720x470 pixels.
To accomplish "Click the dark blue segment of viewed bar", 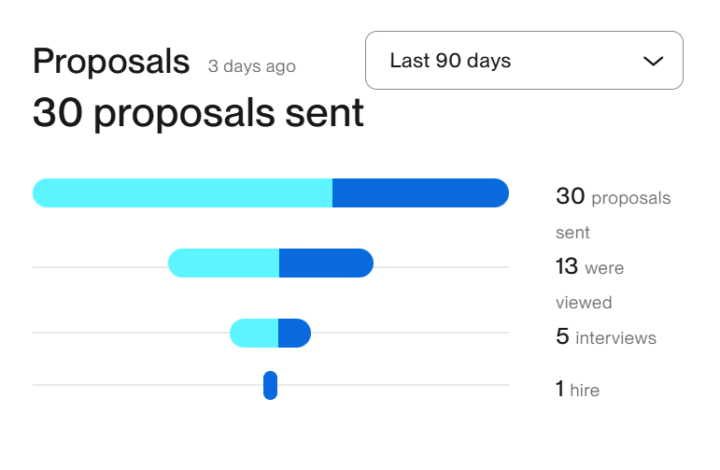I will pos(326,263).
